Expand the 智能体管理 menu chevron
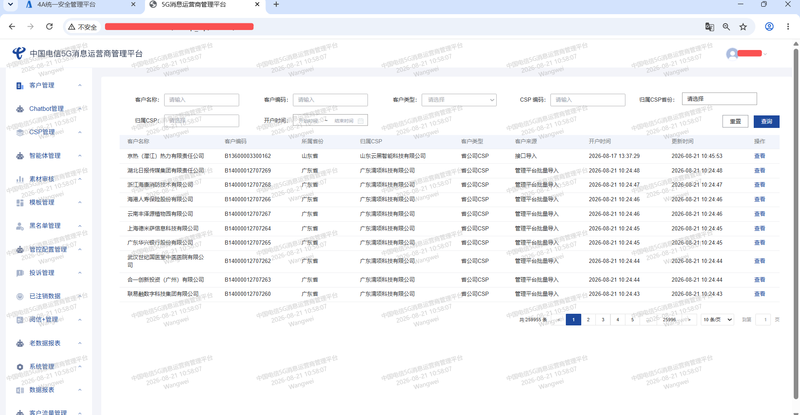 tap(80, 156)
